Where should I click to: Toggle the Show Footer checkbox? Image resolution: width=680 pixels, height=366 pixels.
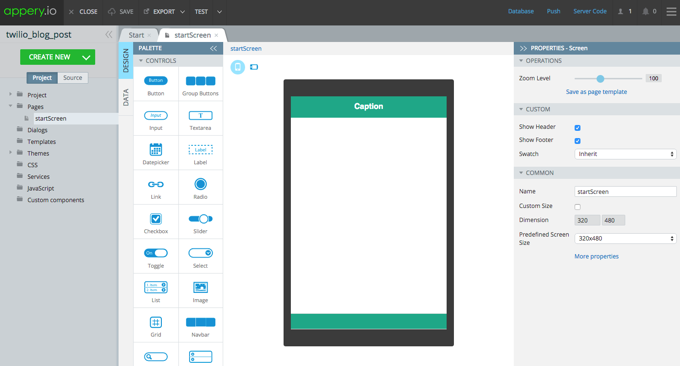click(x=578, y=141)
